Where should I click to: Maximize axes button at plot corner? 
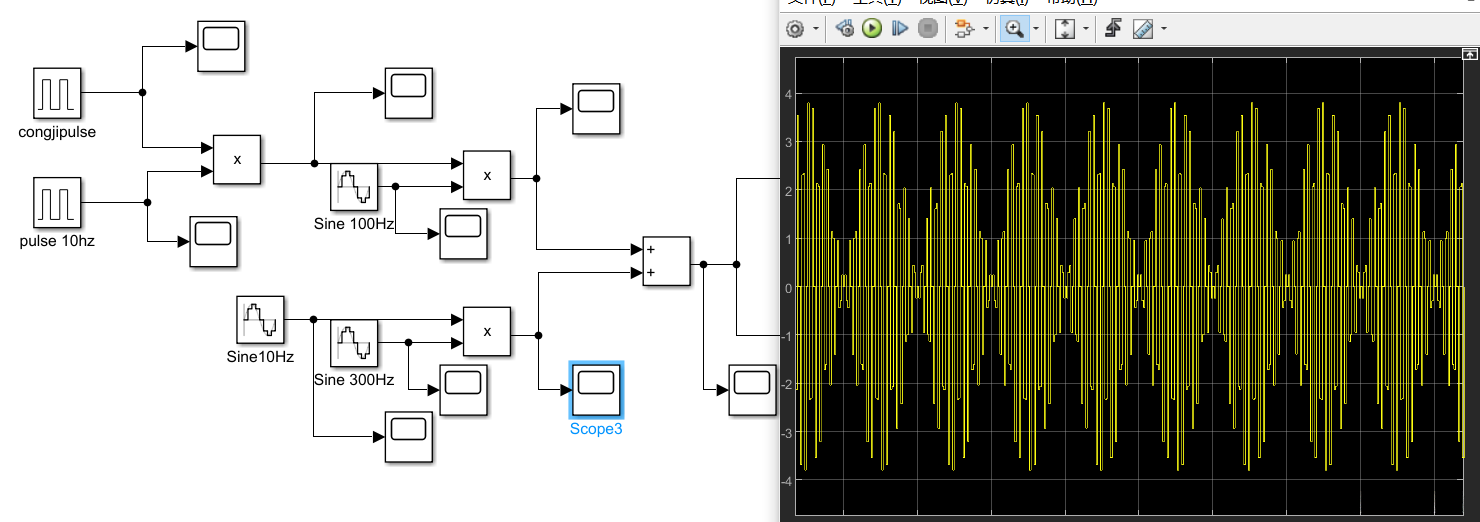[1469, 54]
